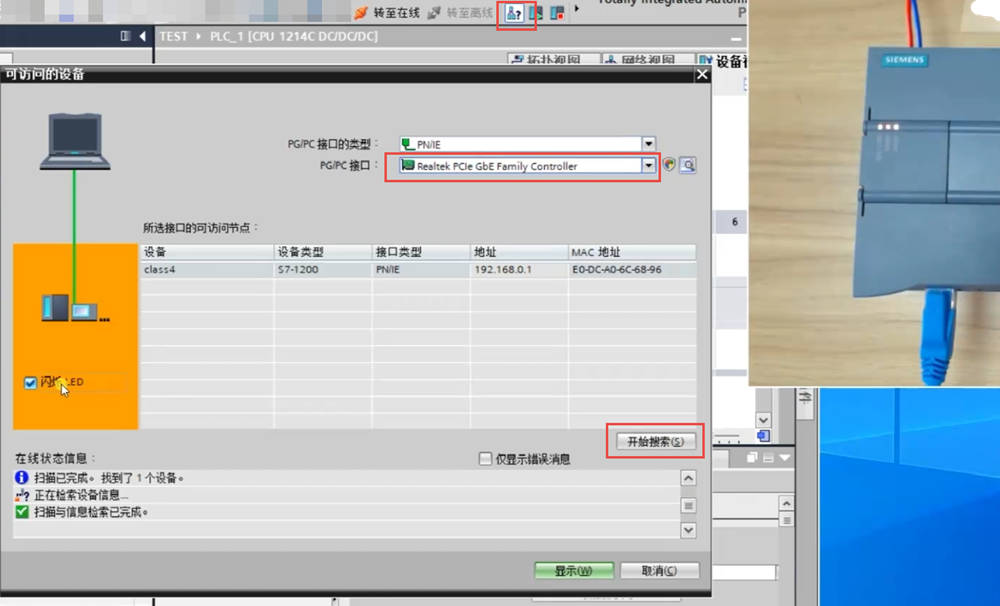
Task: Click the Accessible devices toolbar icon
Action: [515, 13]
